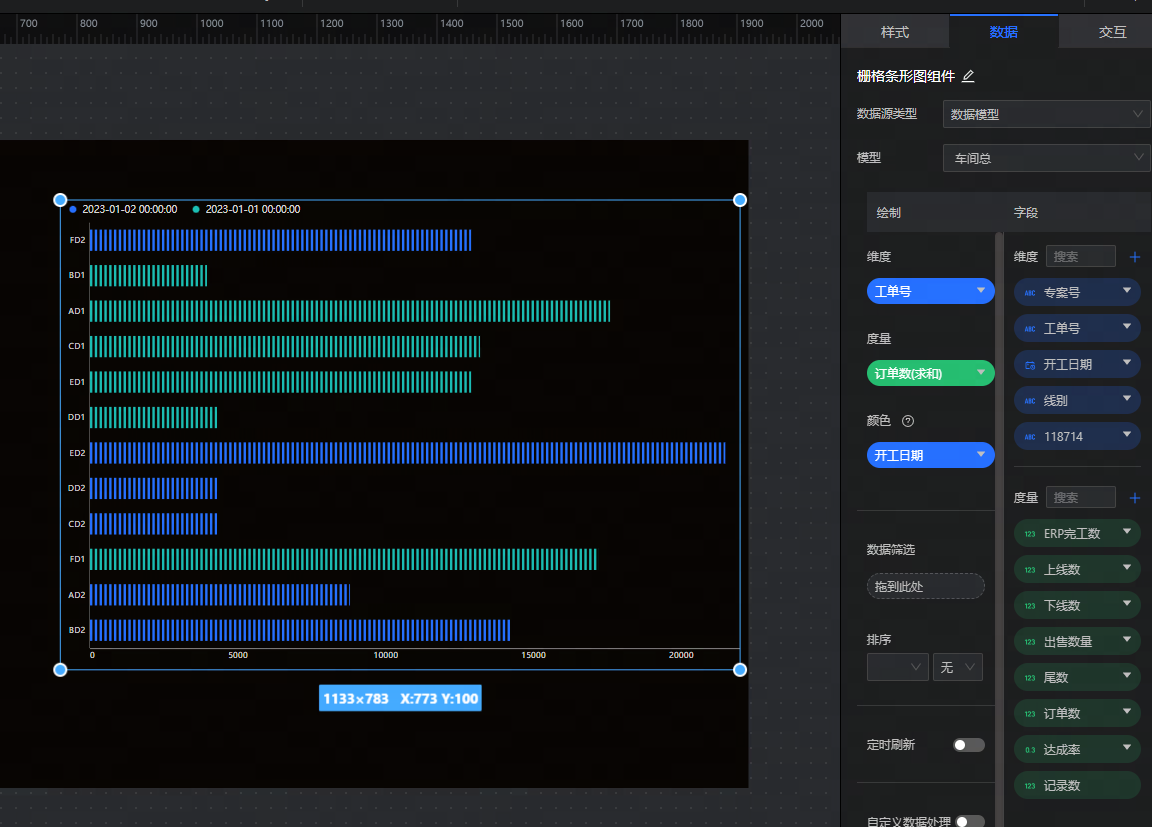This screenshot has width=1152, height=827.
Task: Expand the 模型 dropdown showing 车间总
Action: coord(1046,158)
